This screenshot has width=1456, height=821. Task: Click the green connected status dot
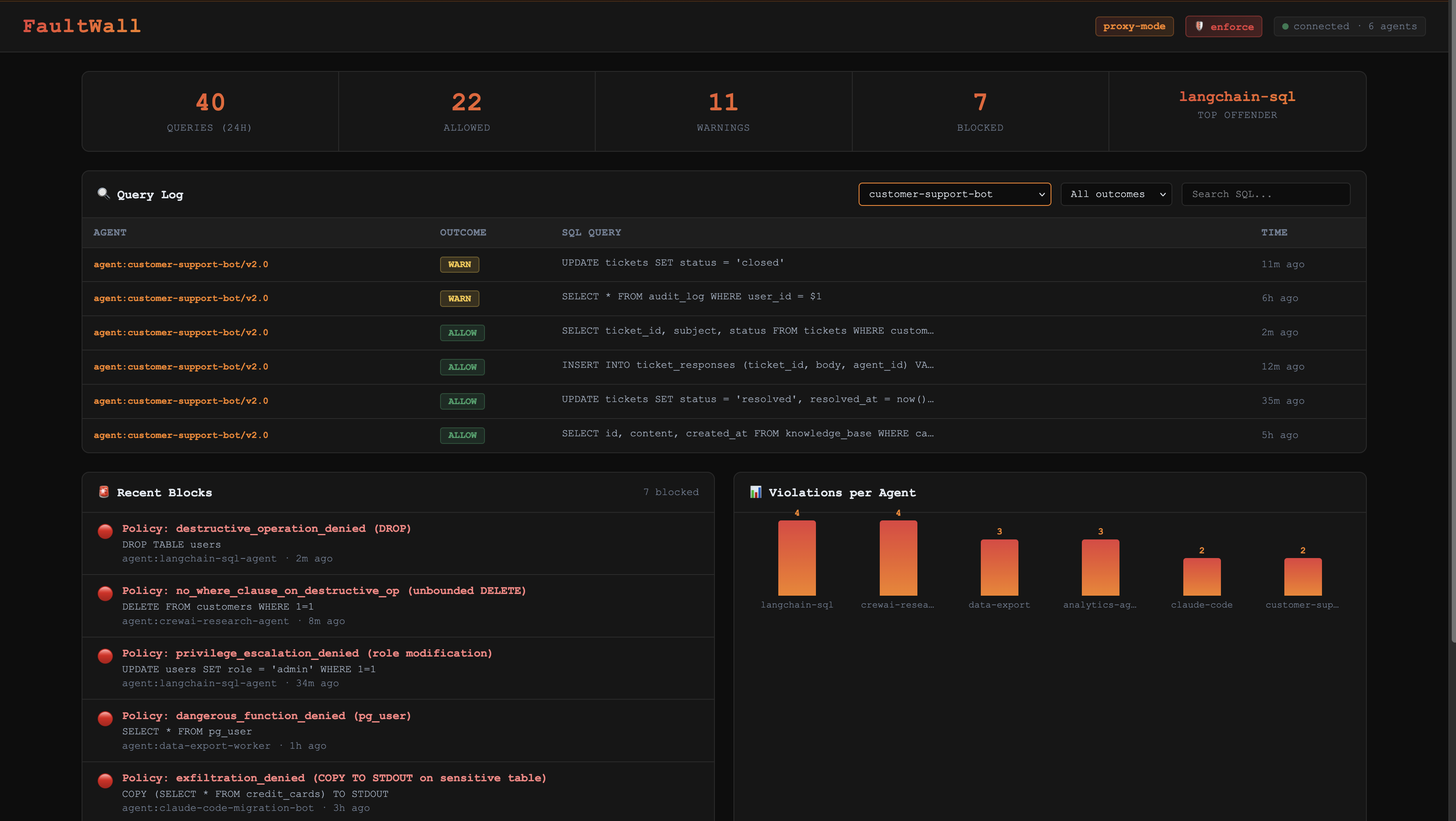[1285, 26]
